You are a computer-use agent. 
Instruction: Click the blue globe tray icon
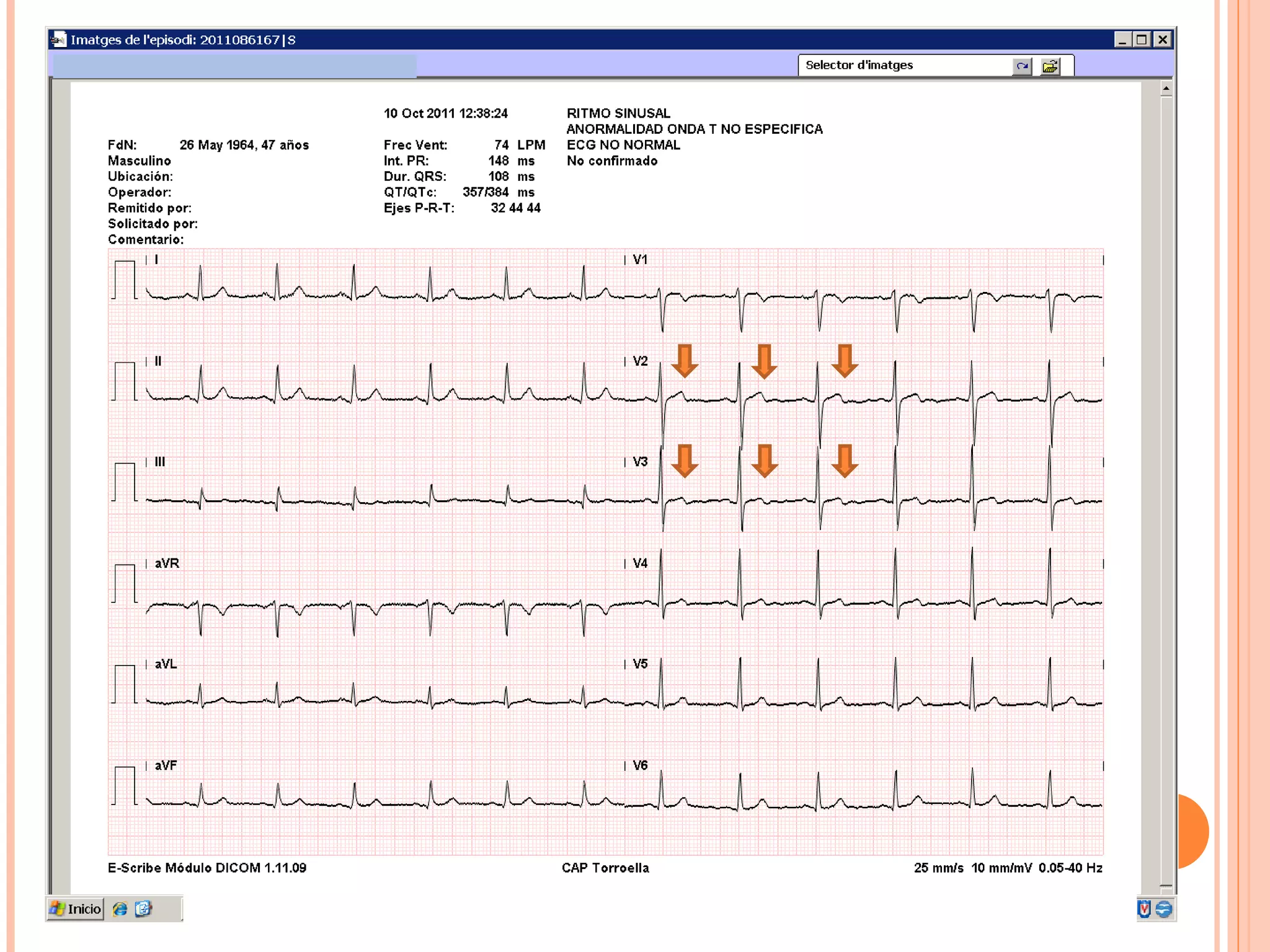[1164, 909]
